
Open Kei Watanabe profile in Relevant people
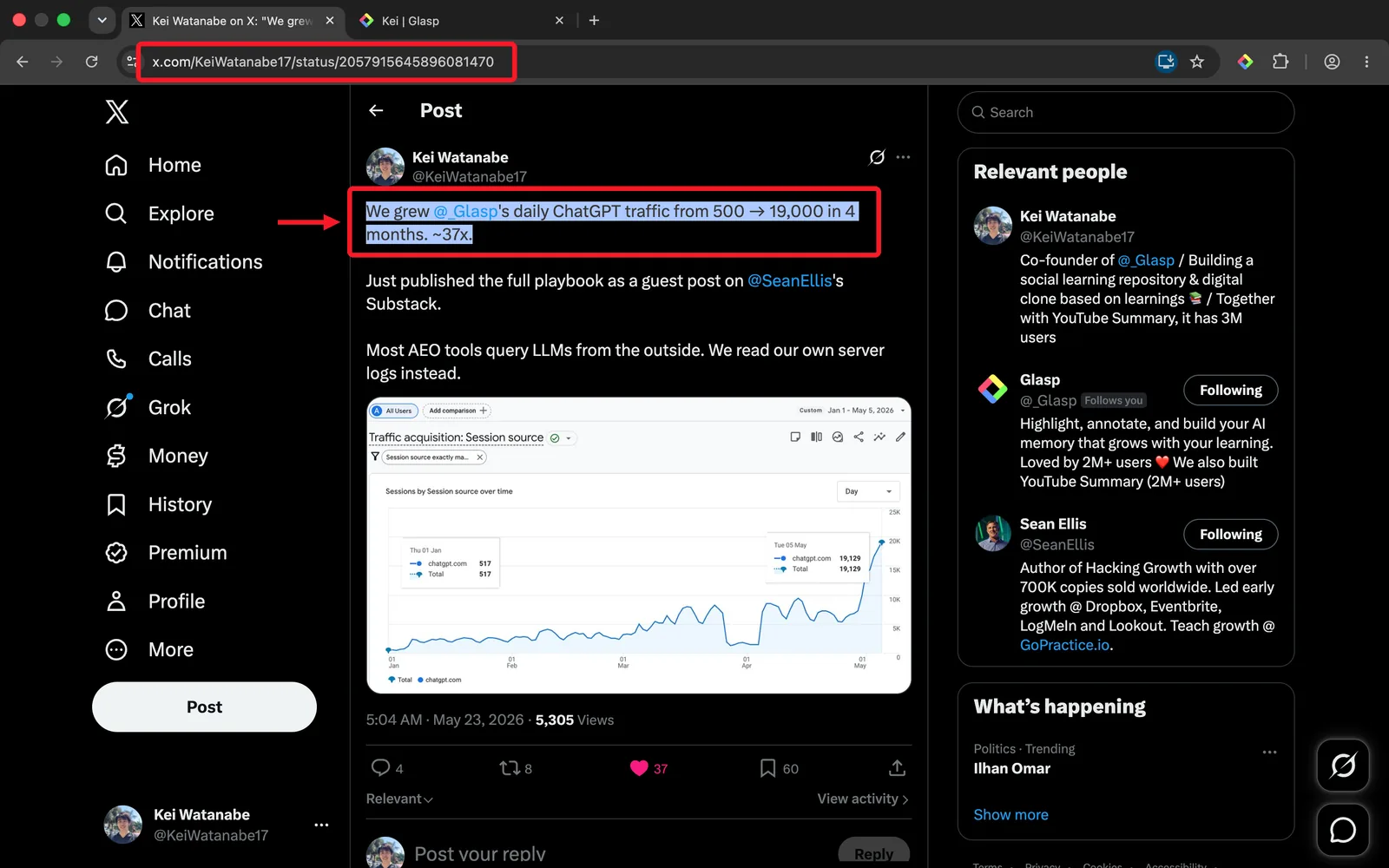tap(1068, 216)
